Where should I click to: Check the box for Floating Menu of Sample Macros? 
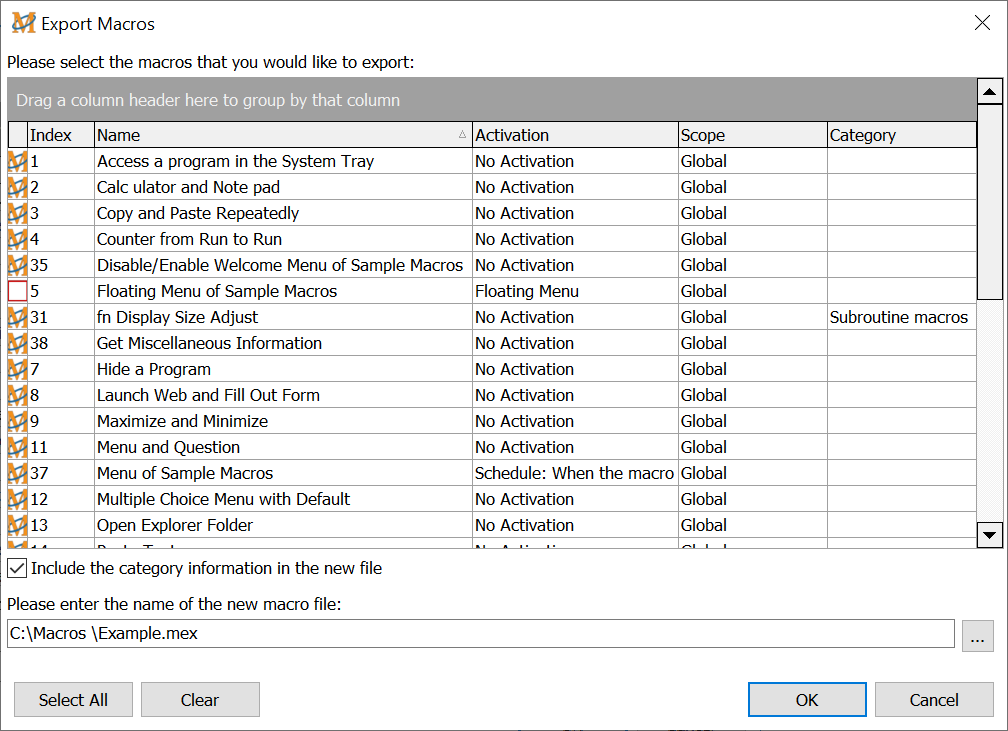click(x=17, y=291)
